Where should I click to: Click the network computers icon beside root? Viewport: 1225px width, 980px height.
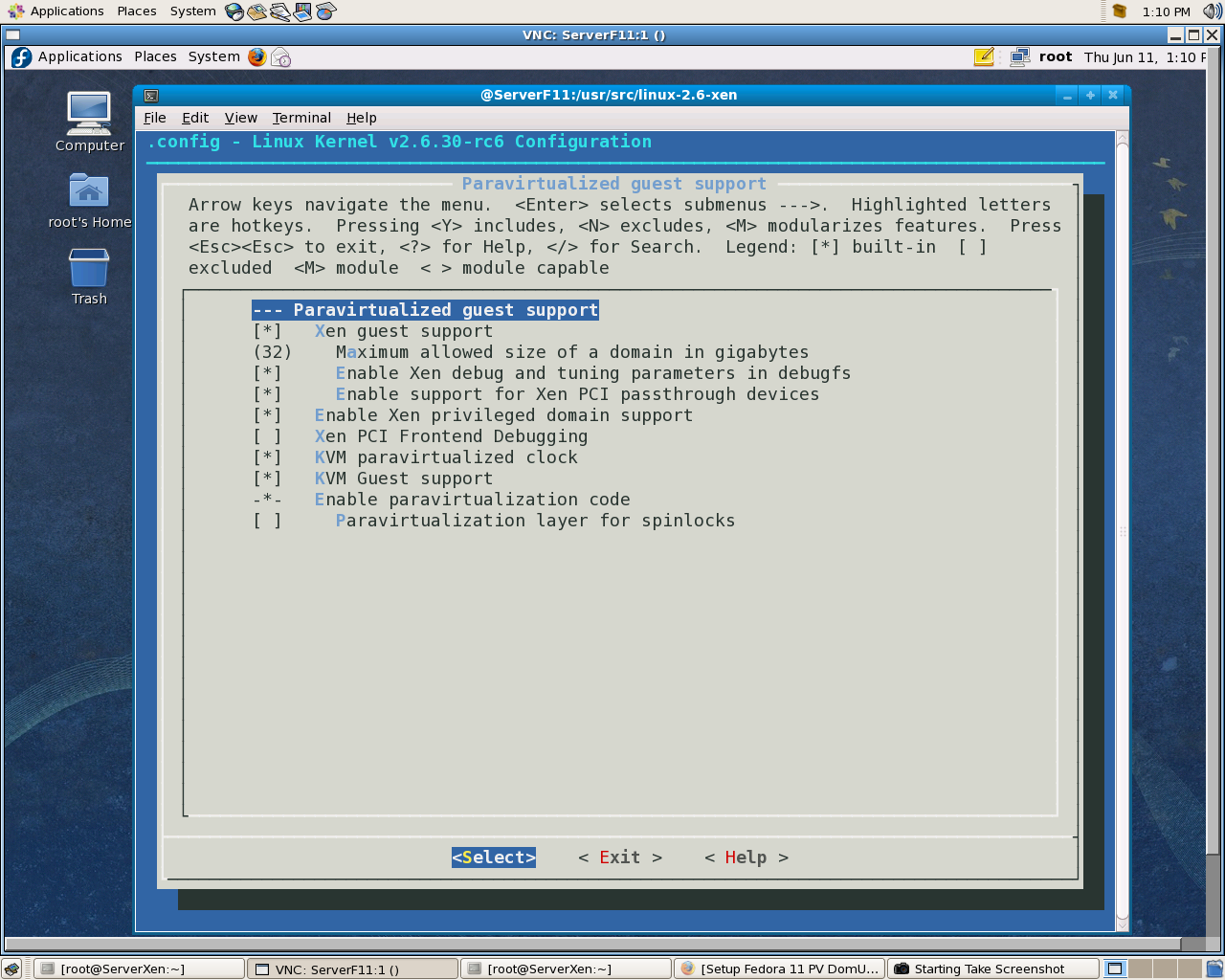click(1020, 57)
